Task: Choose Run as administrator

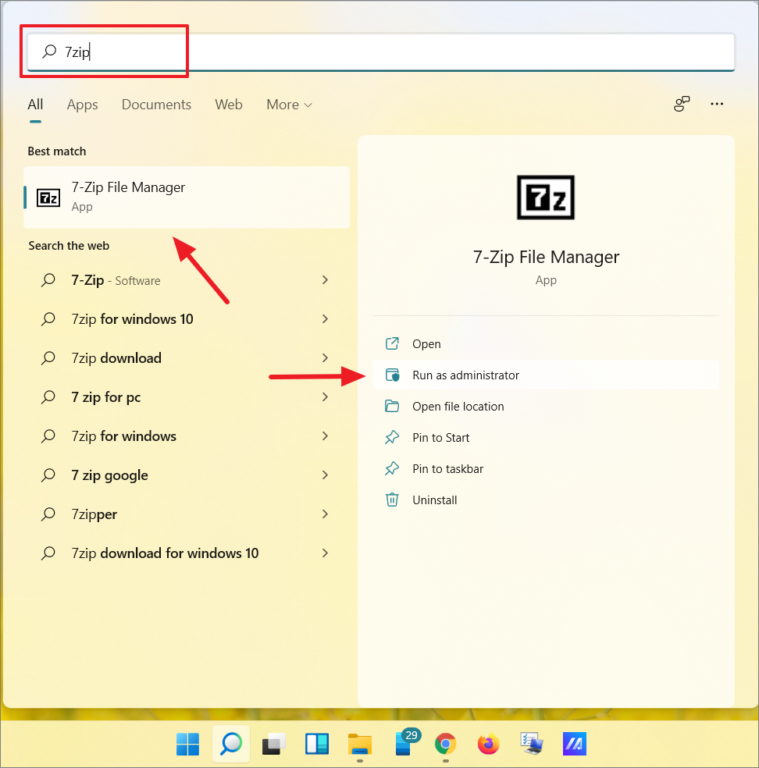Action: point(546,375)
